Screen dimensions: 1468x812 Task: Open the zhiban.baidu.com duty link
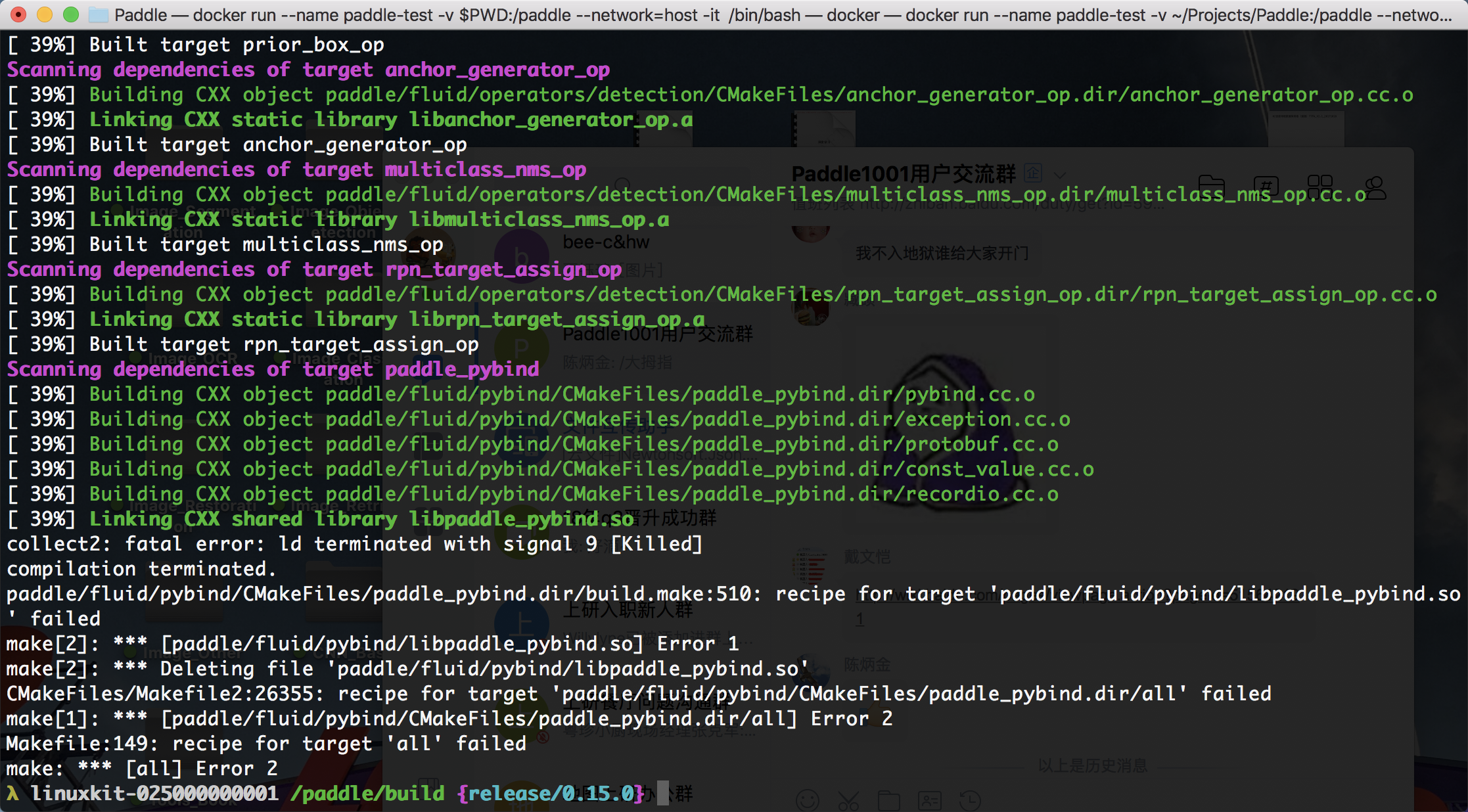[1012, 206]
